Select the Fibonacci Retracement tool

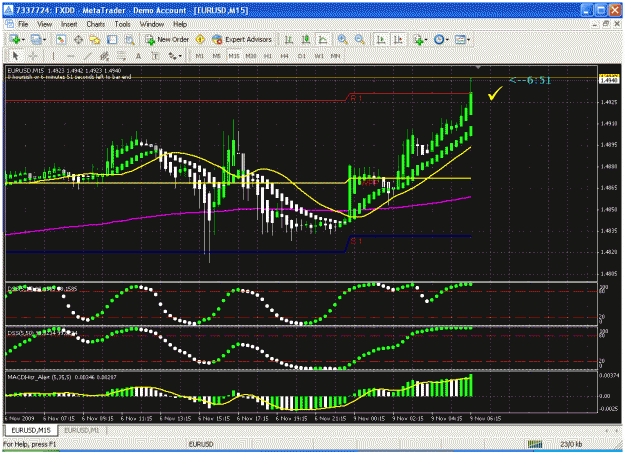121,56
